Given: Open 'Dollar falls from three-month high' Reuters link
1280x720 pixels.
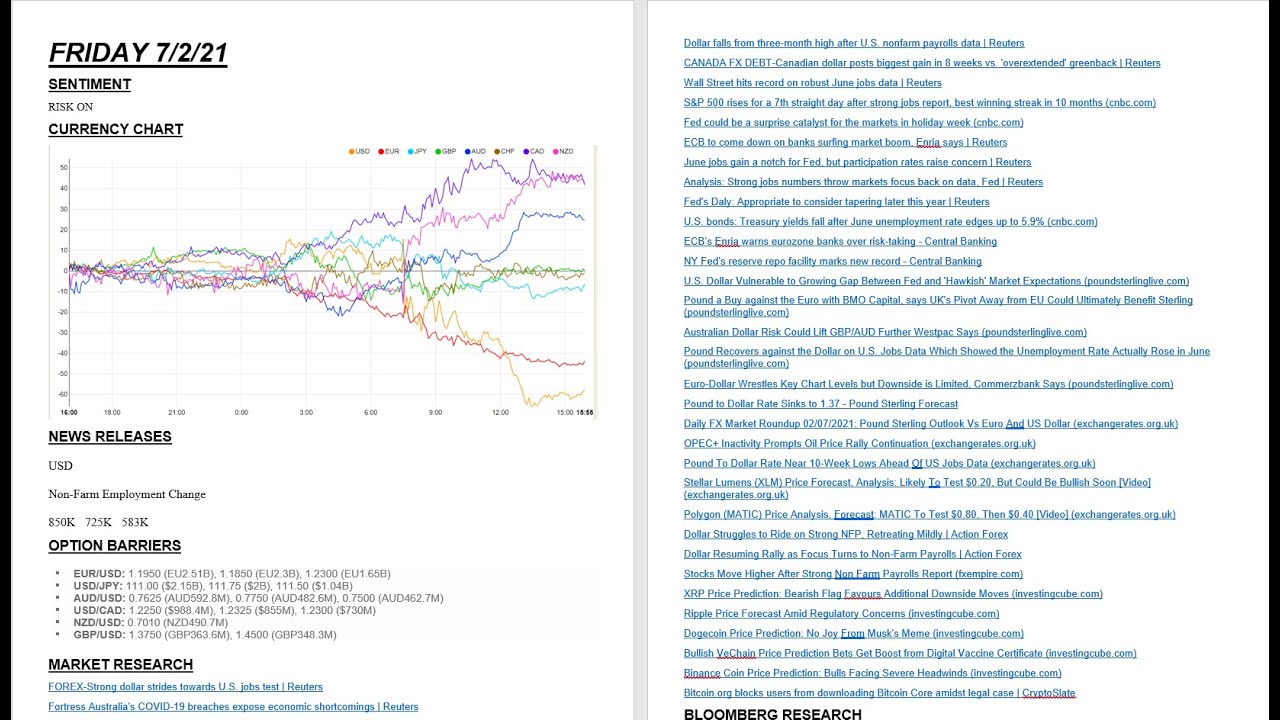Looking at the screenshot, I should [854, 43].
